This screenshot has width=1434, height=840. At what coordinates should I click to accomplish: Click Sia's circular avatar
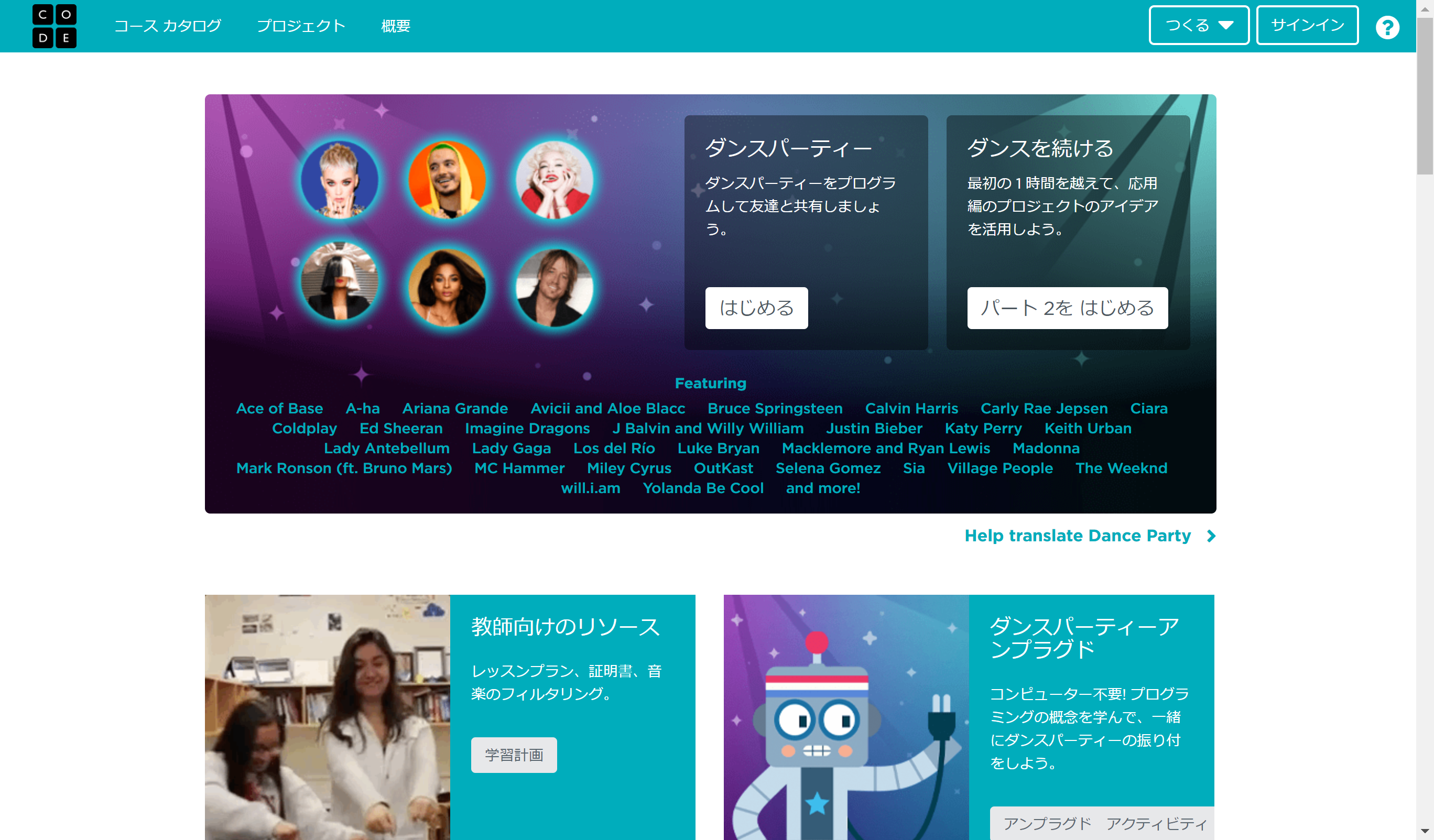pyautogui.click(x=339, y=283)
